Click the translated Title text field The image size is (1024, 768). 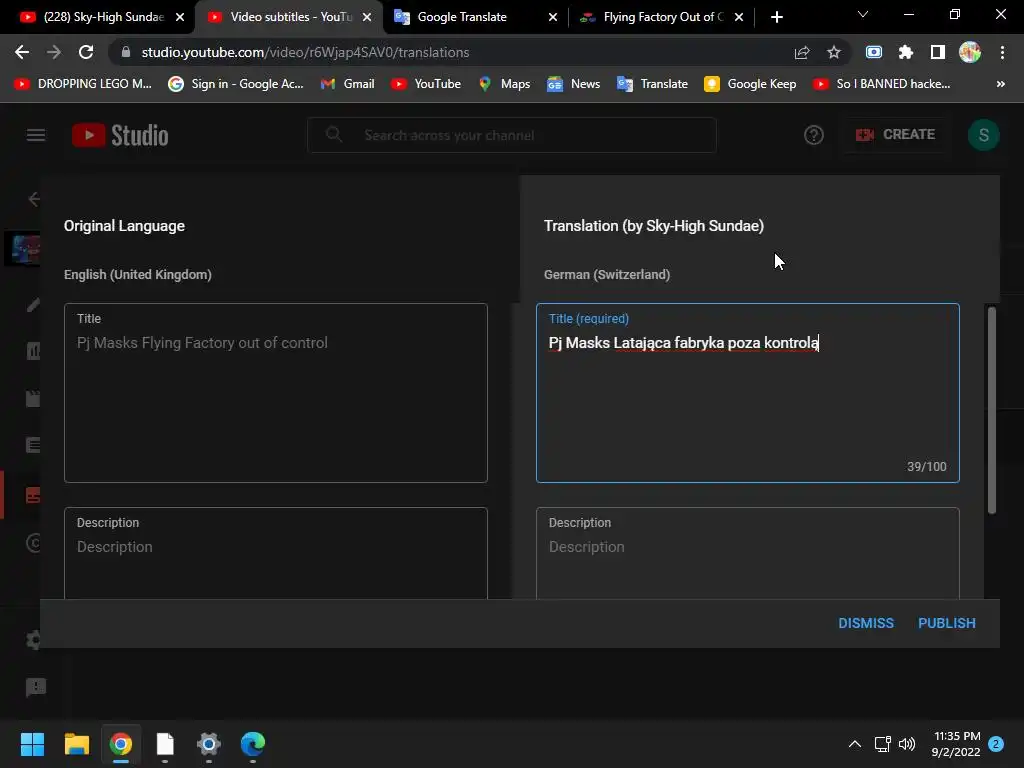coord(747,392)
